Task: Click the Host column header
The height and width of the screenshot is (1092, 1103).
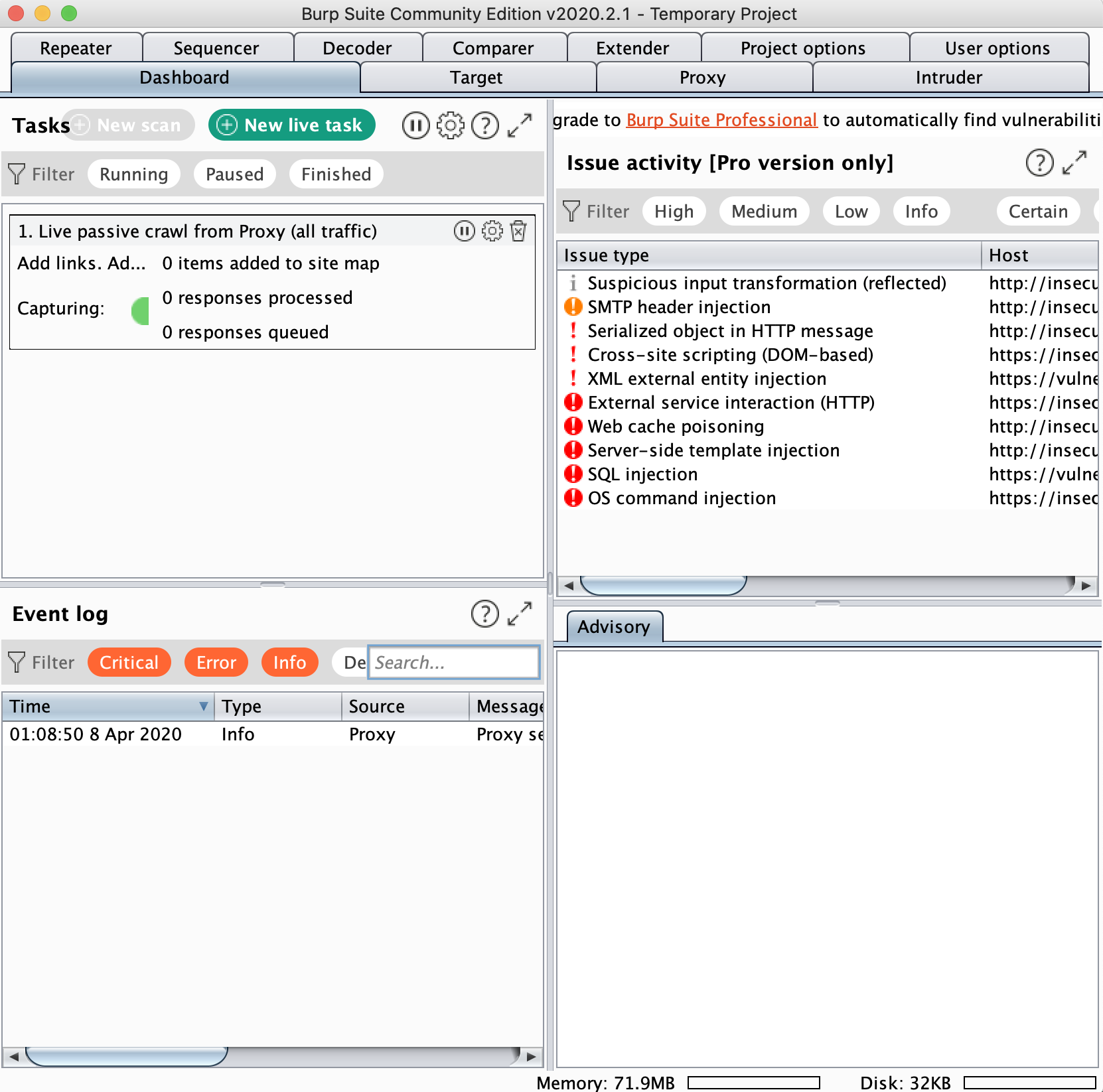Action: pyautogui.click(x=1039, y=255)
